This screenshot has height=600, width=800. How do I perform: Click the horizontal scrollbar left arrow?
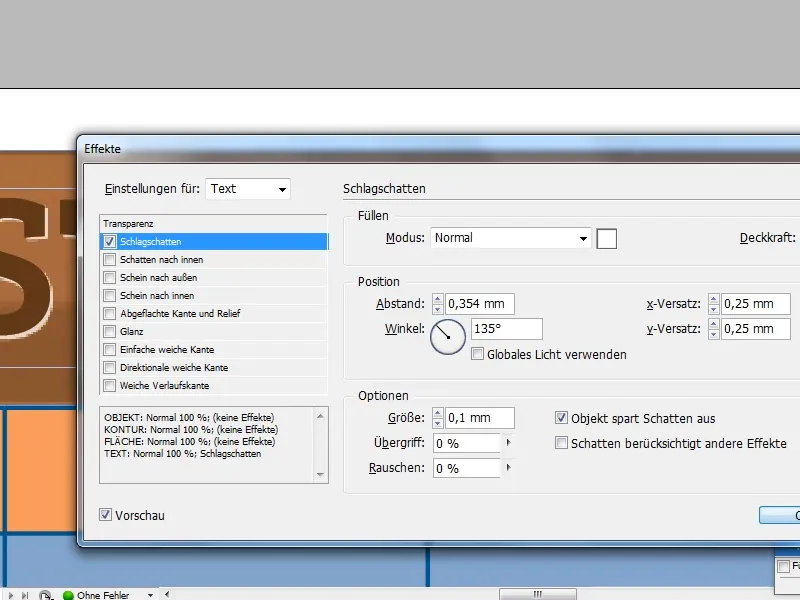(167, 594)
